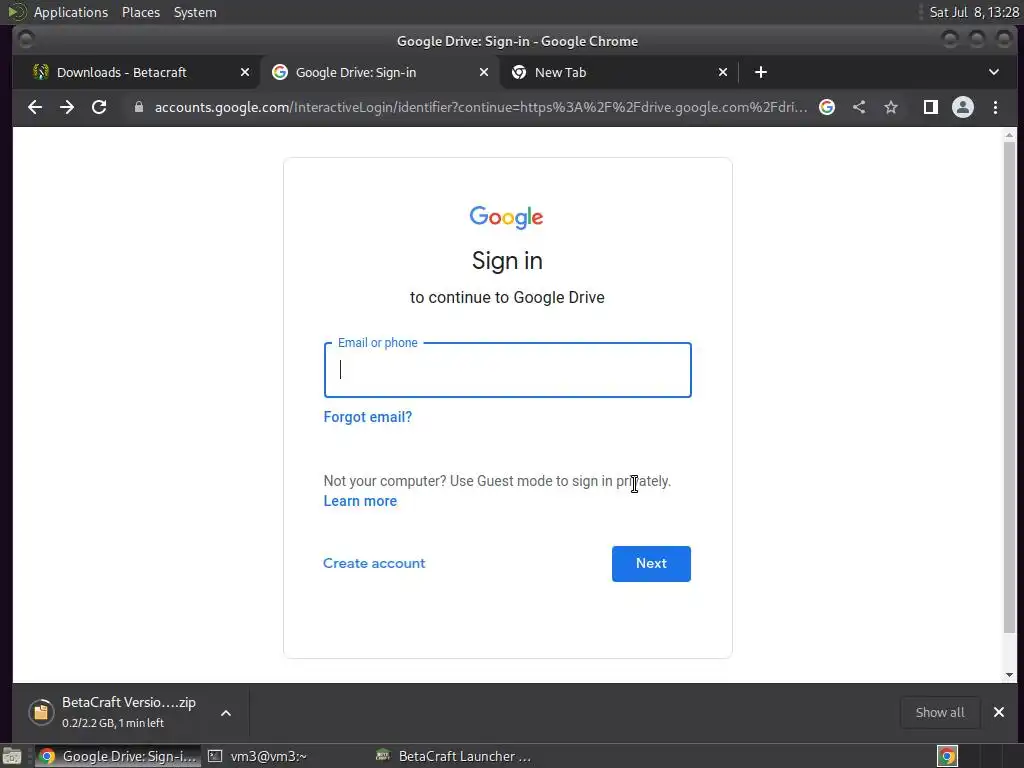View site security lock info
This screenshot has width=1024, height=768.
(x=138, y=107)
